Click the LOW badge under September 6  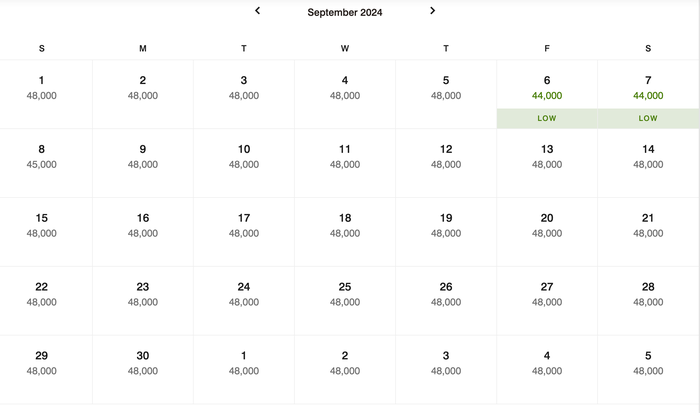pyautogui.click(x=547, y=118)
